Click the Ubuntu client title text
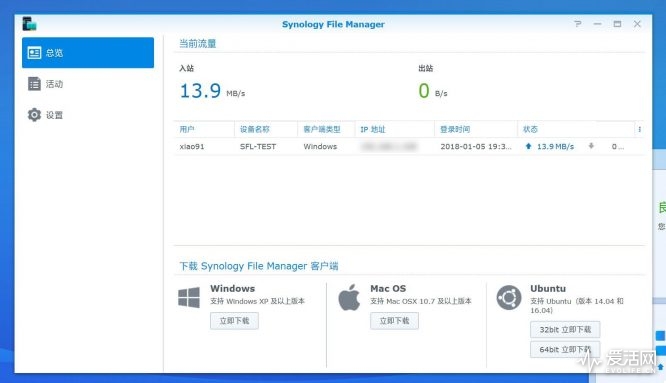Viewport: 666px width, 383px height. coord(548,288)
